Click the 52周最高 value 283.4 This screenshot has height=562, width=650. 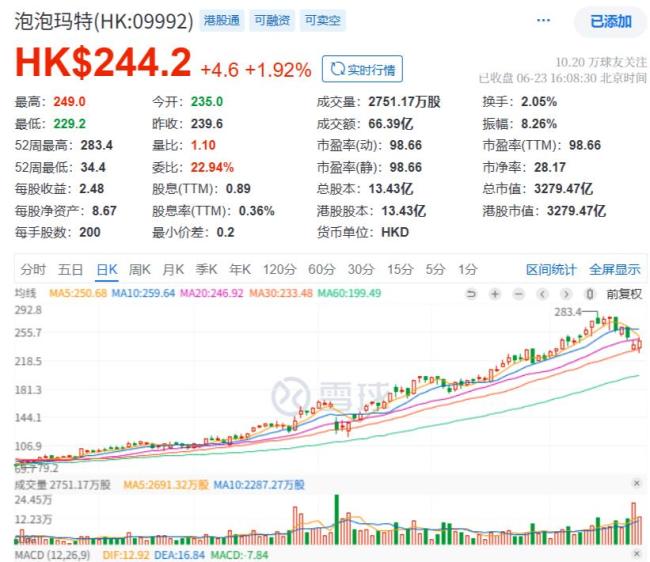tap(97, 145)
